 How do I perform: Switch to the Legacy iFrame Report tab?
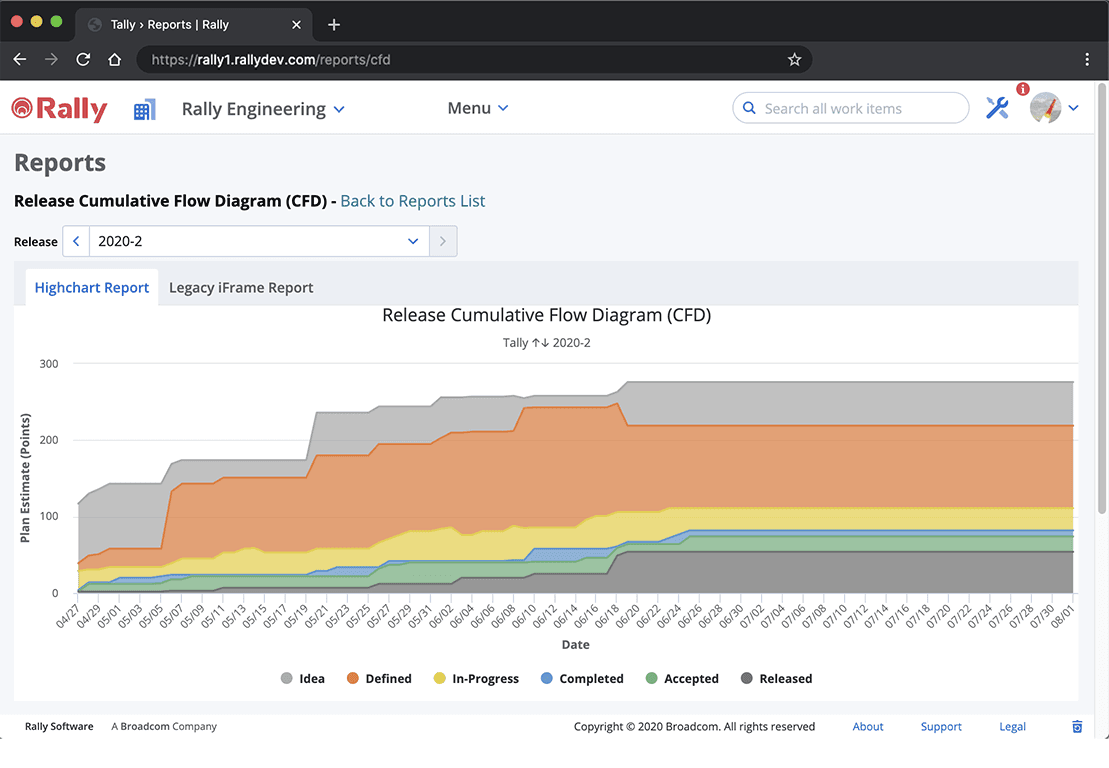(241, 288)
